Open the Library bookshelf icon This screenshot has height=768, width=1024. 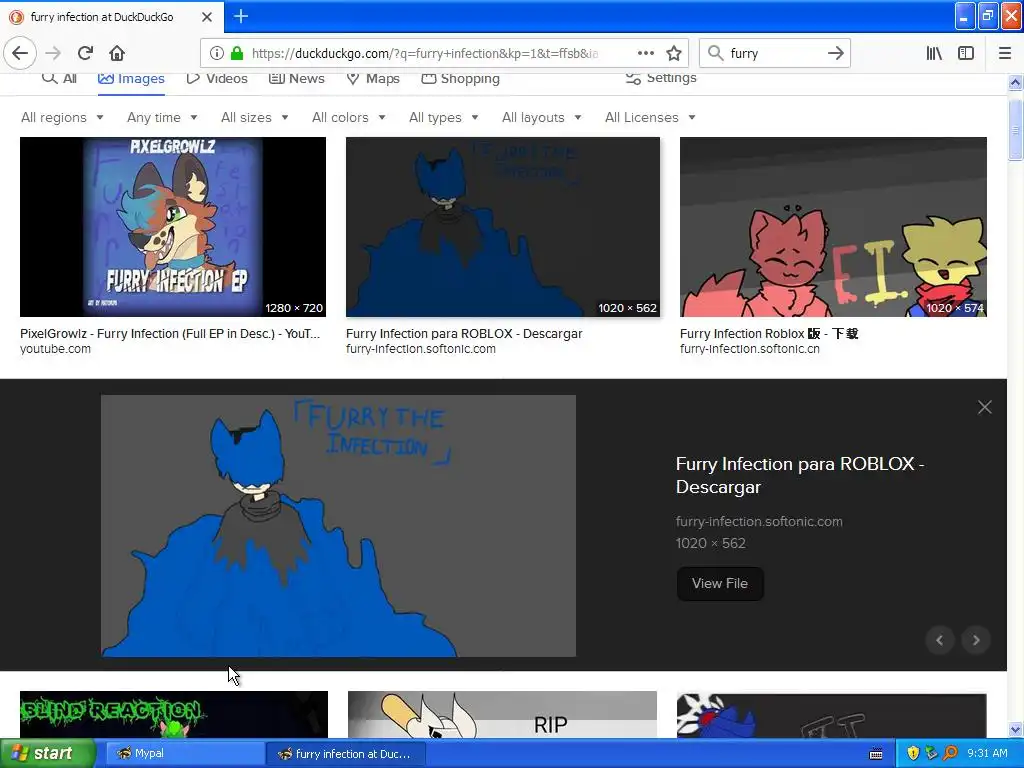(934, 53)
